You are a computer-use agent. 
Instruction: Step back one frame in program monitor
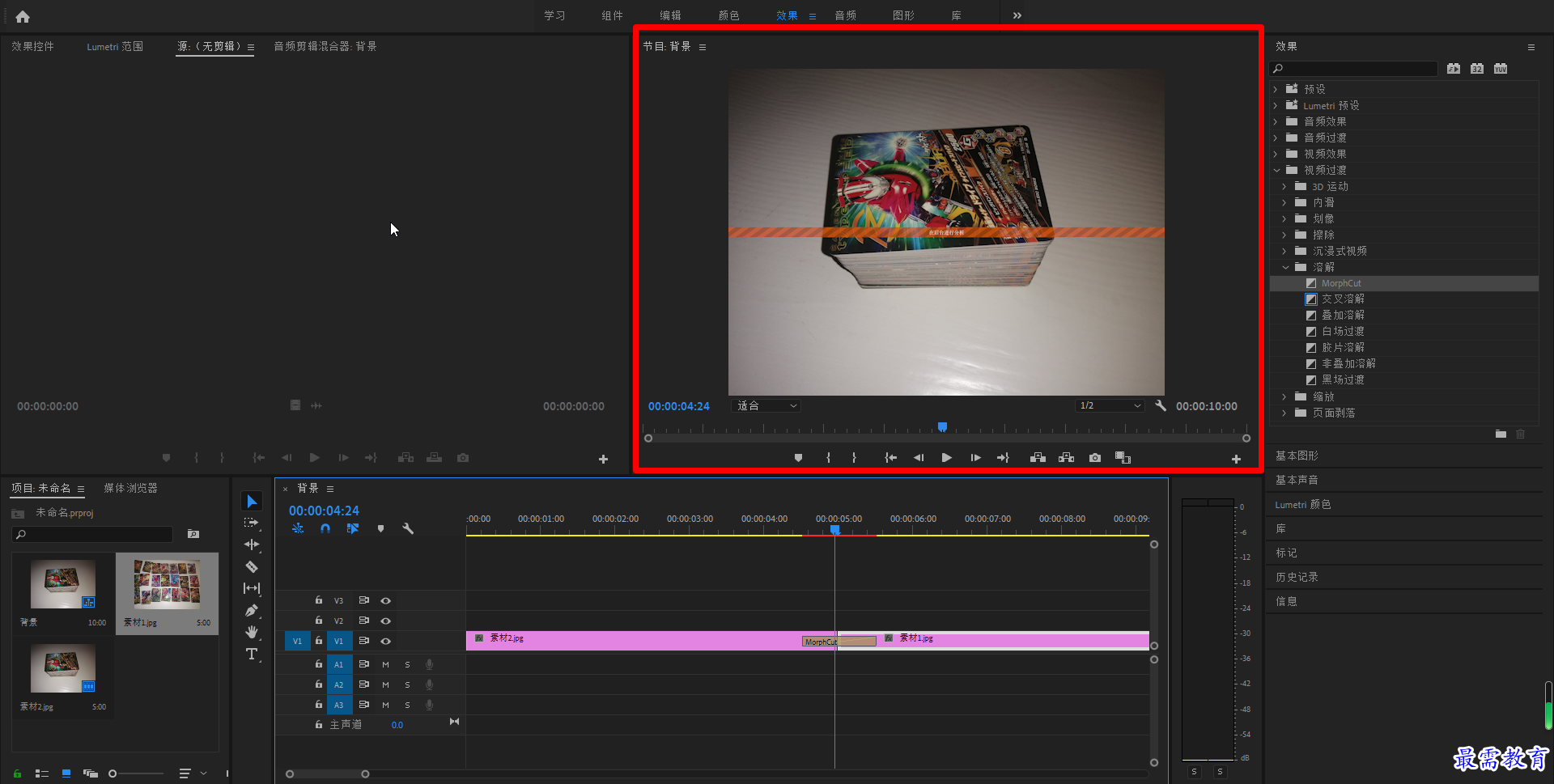(x=919, y=458)
